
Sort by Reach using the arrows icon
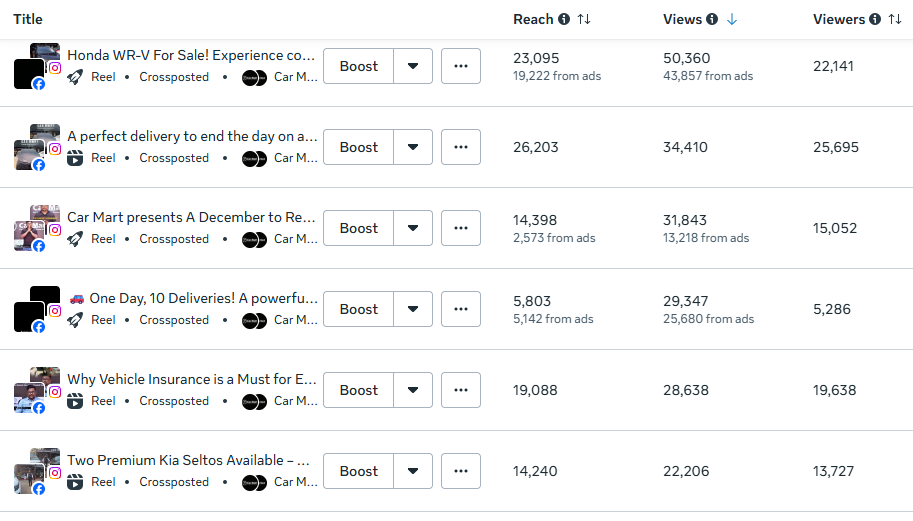(584, 19)
